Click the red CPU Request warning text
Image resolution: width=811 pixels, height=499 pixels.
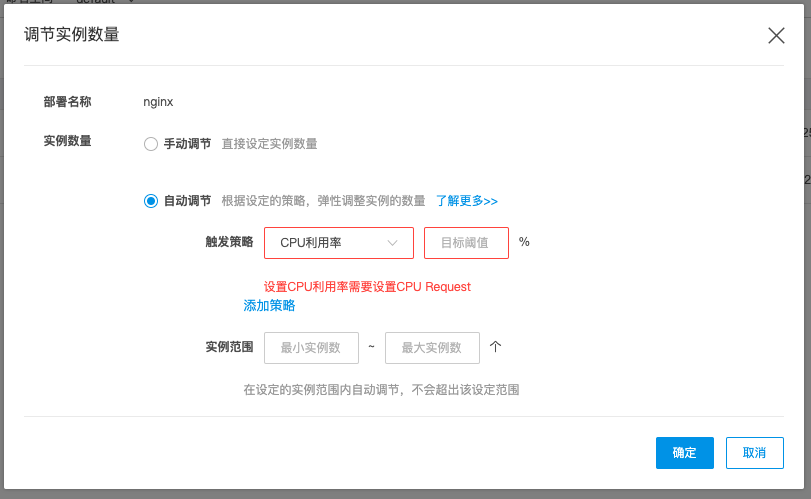367,287
